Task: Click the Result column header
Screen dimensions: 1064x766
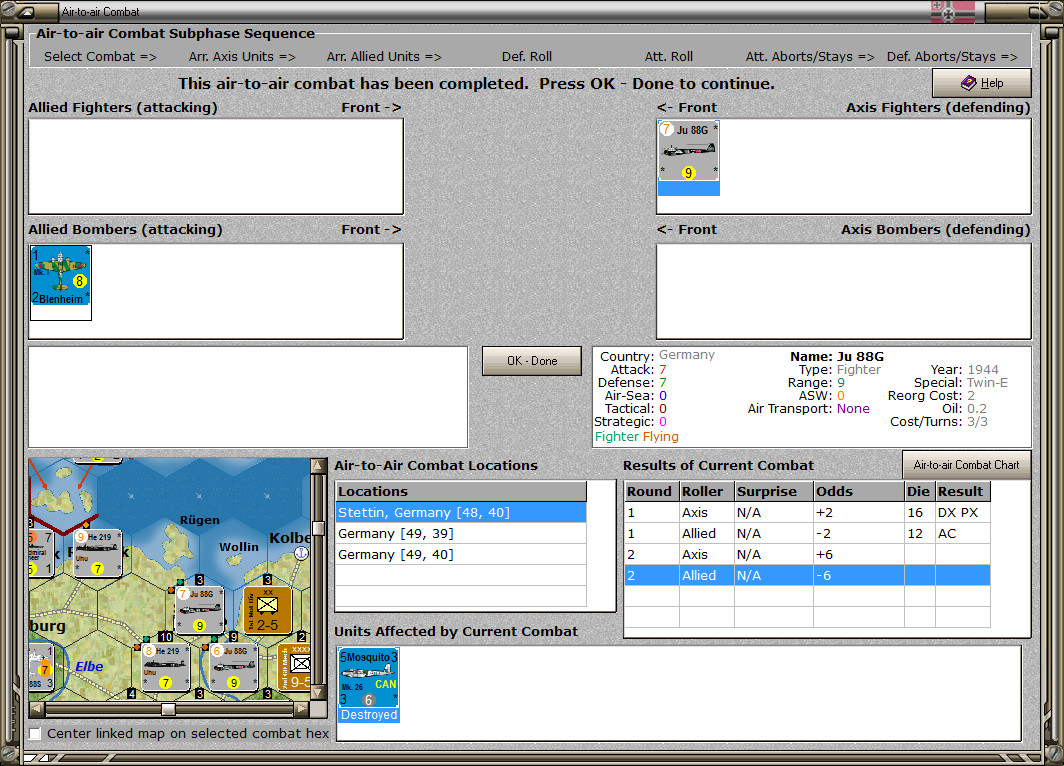Action: tap(962, 491)
